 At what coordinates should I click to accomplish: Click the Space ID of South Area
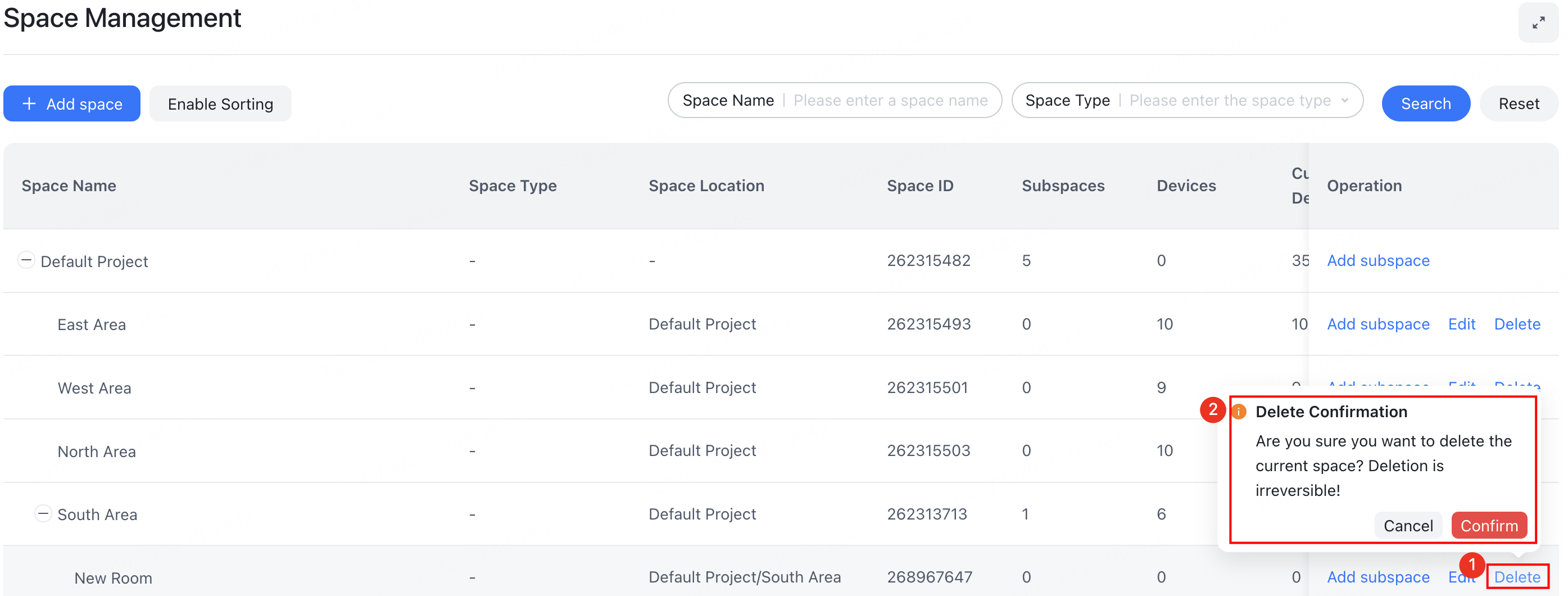(x=928, y=513)
